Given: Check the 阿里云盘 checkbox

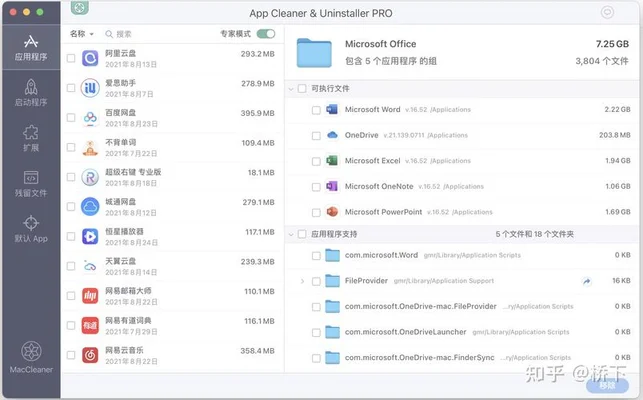Looking at the screenshot, I should pyautogui.click(x=71, y=58).
